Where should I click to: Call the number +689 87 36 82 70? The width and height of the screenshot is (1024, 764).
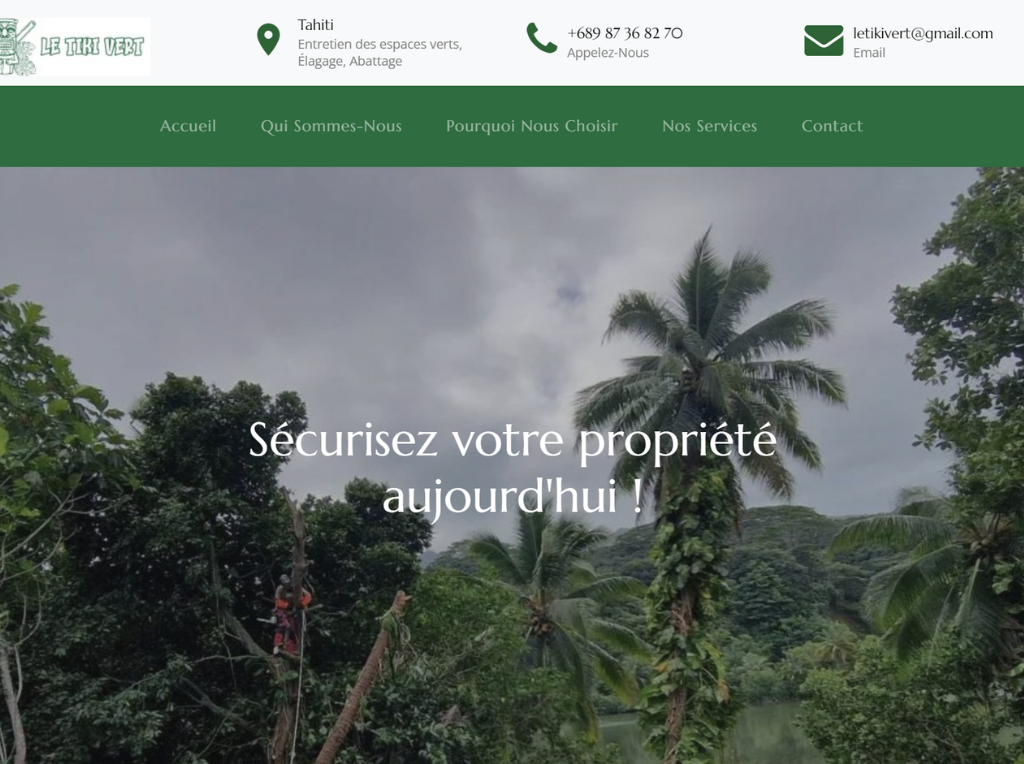(625, 33)
